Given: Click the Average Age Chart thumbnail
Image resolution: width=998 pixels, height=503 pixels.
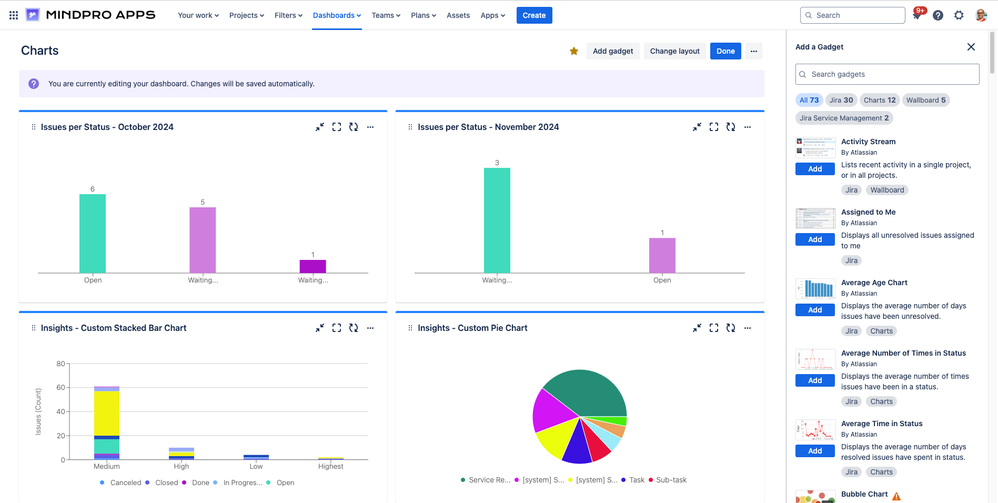Looking at the screenshot, I should coord(815,288).
